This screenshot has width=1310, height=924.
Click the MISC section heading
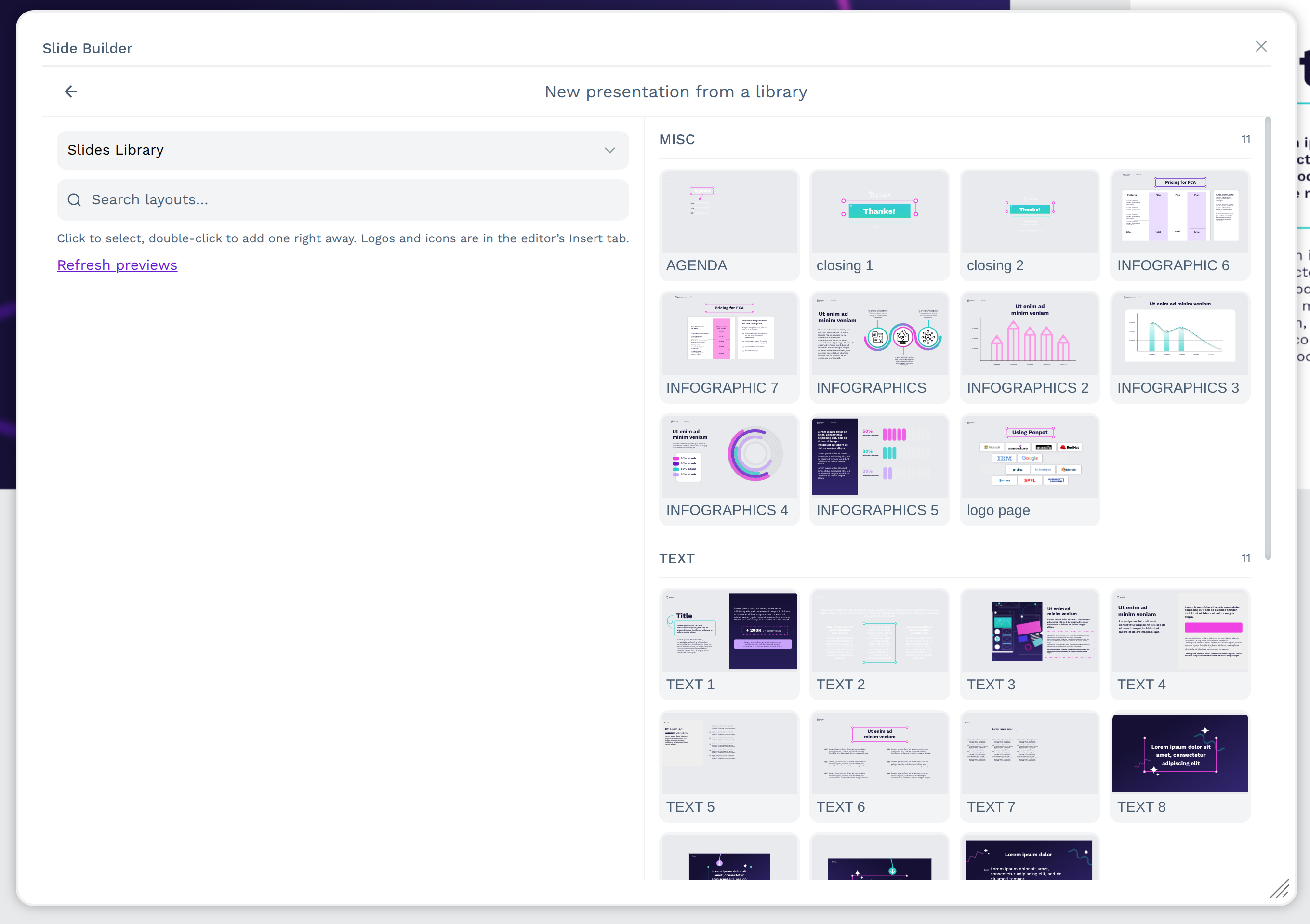[677, 140]
